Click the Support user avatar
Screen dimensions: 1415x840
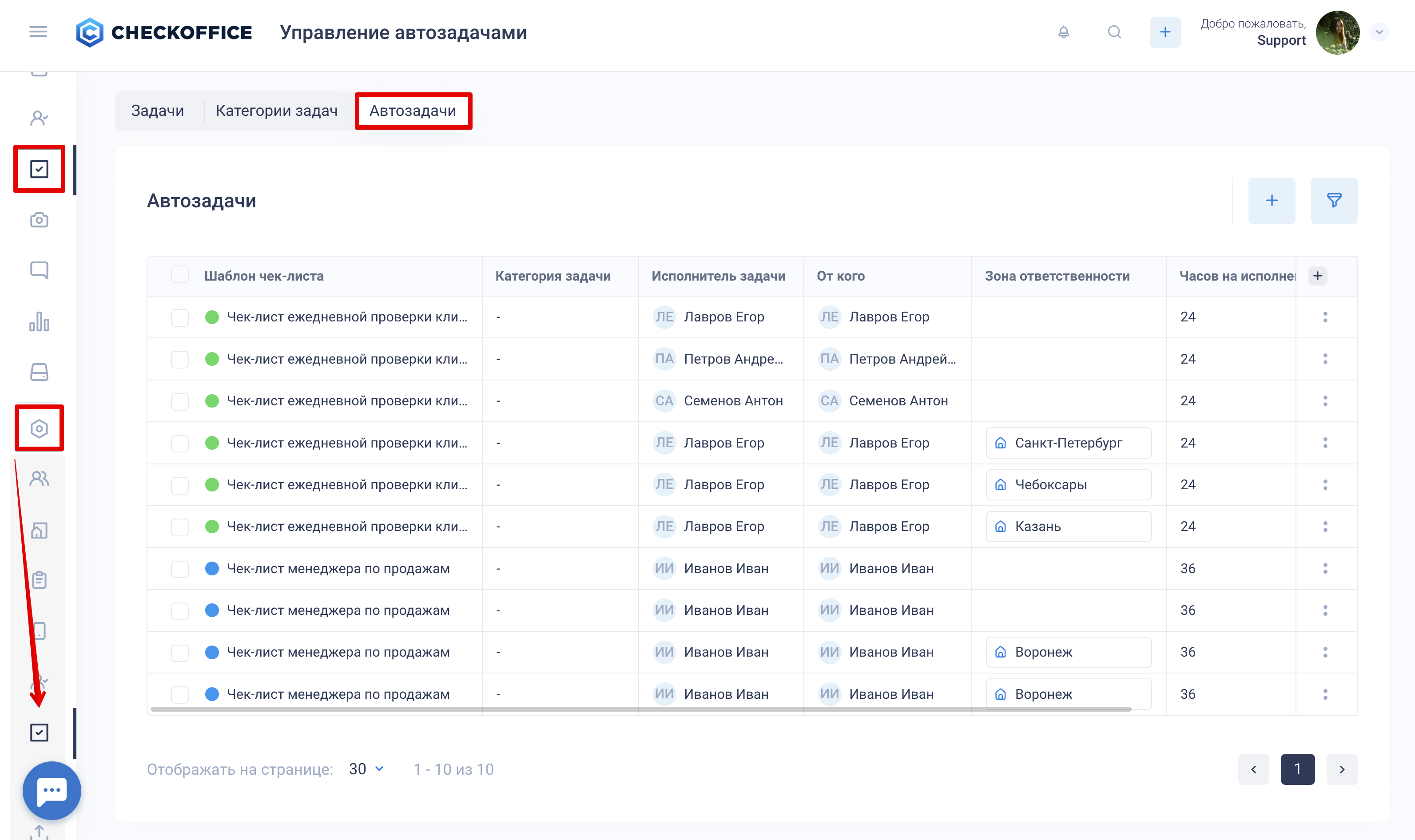click(x=1337, y=32)
